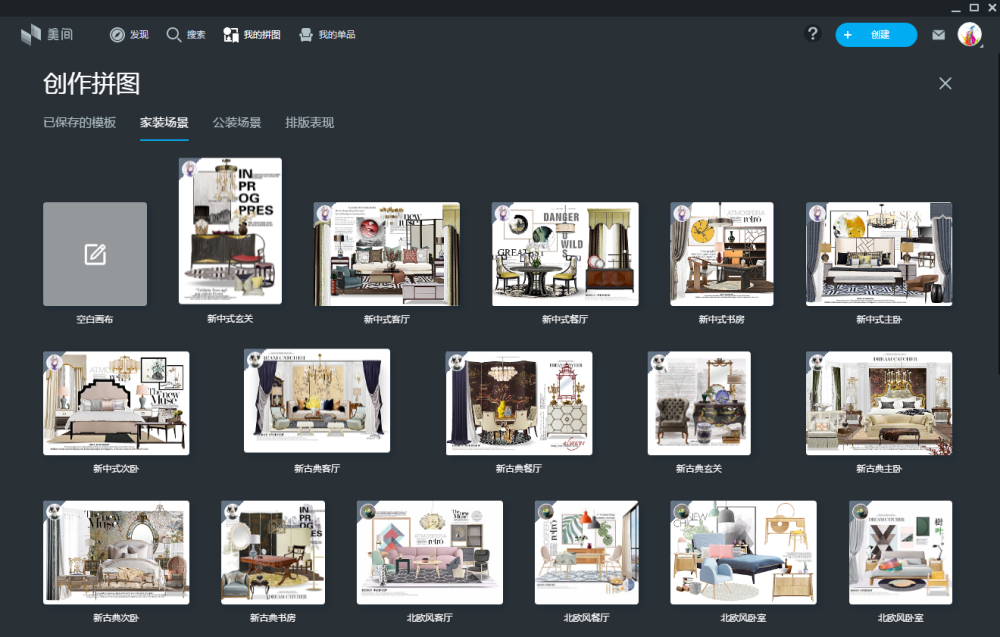The image size is (1000, 637).
Task: Pick the 新中式客厅 template thumbnail
Action: 387,254
